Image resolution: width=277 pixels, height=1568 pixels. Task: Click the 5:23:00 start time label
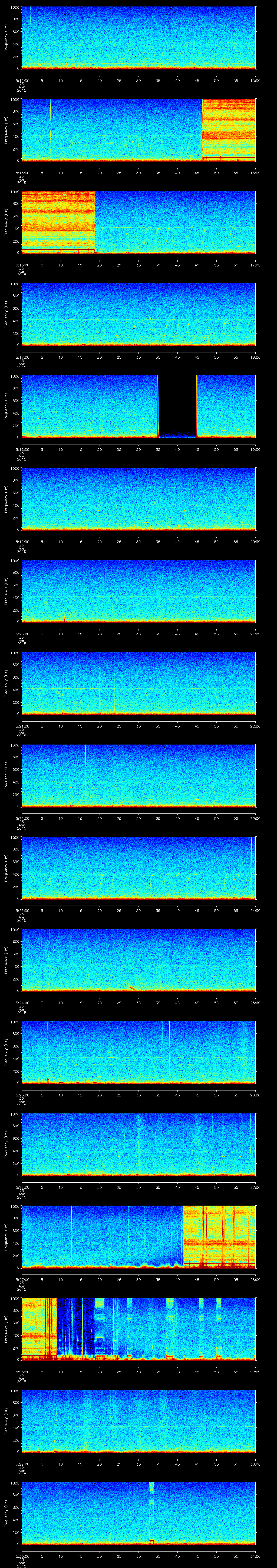tap(22, 910)
